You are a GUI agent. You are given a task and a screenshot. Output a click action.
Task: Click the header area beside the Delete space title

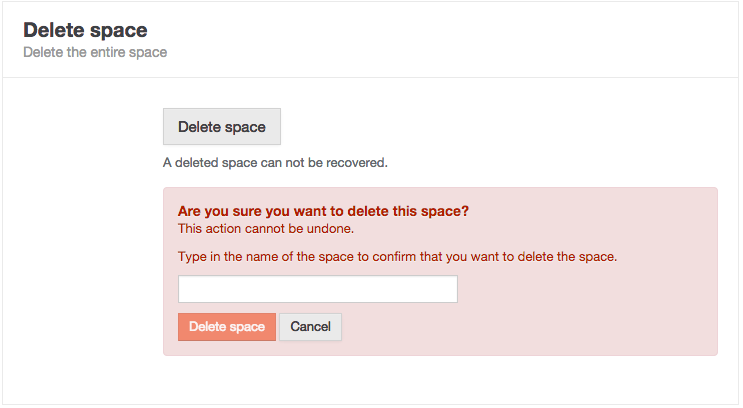[450, 38]
